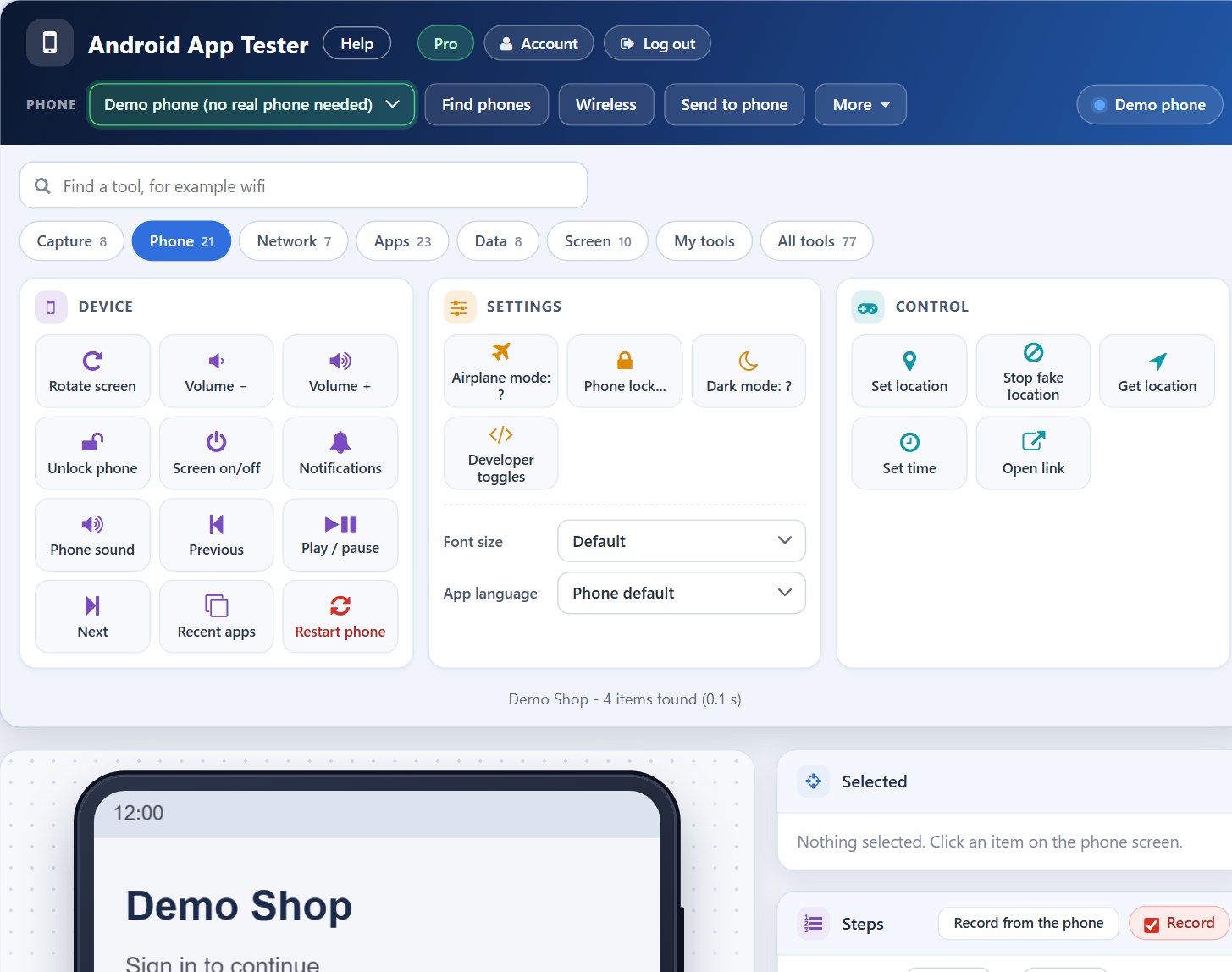Click the Set location pin tool
This screenshot has height=972, width=1232.
click(x=909, y=372)
